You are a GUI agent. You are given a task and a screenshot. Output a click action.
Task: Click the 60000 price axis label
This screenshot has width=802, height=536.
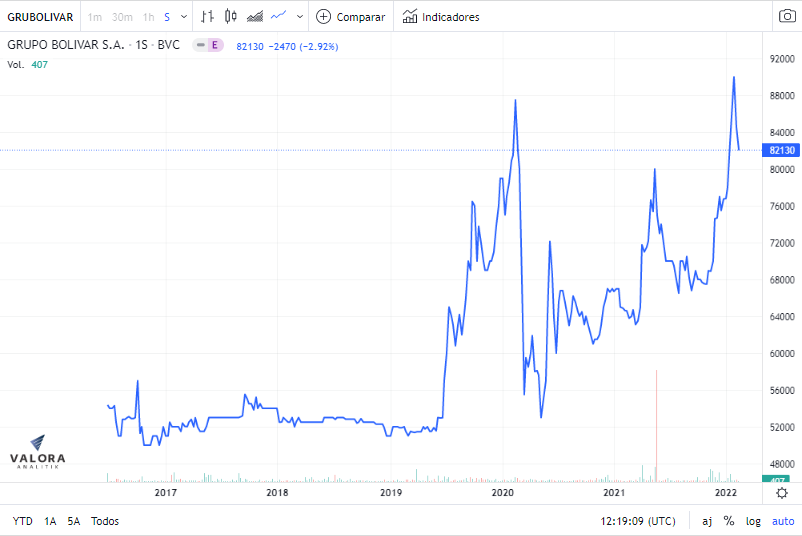coord(782,353)
